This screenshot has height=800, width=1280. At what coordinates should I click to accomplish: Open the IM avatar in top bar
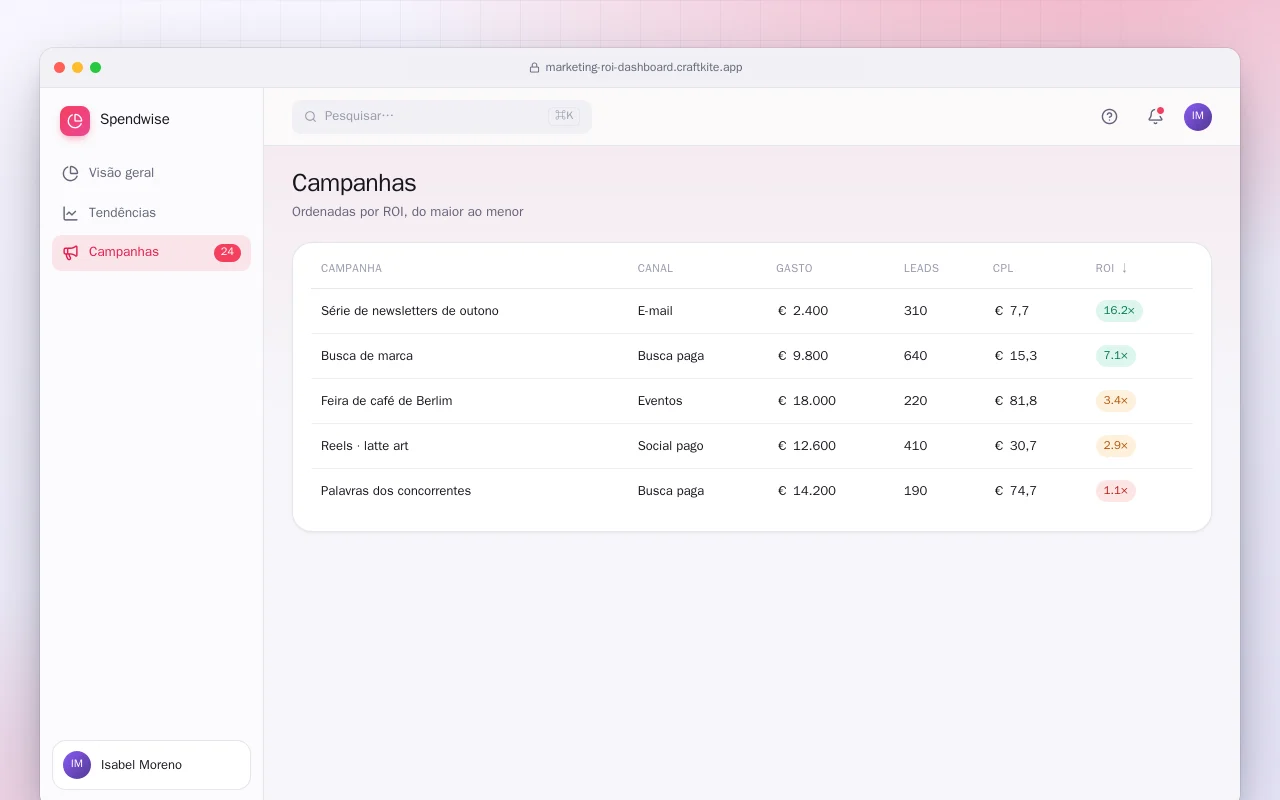pyautogui.click(x=1198, y=117)
